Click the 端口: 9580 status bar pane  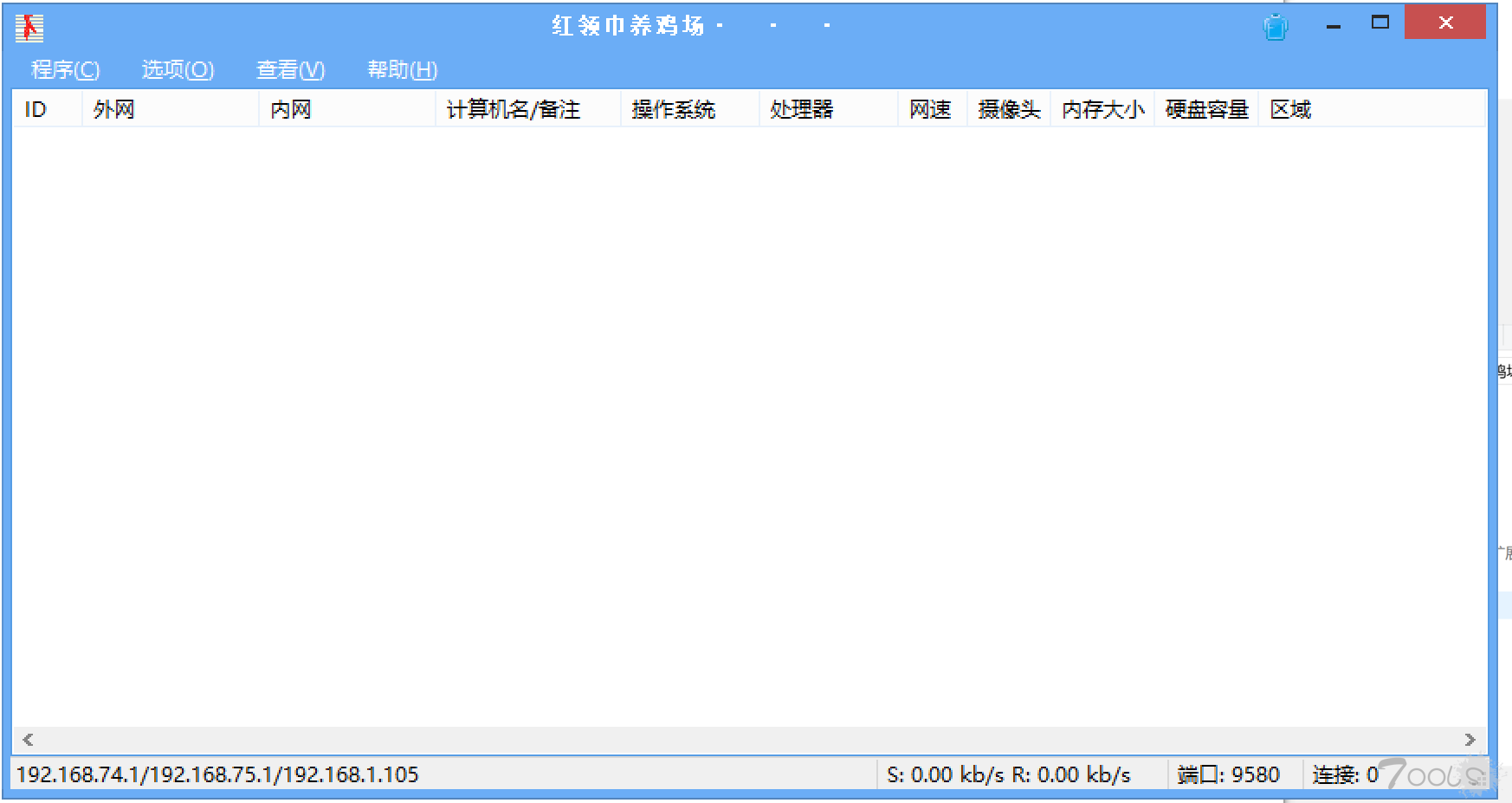click(x=1229, y=774)
